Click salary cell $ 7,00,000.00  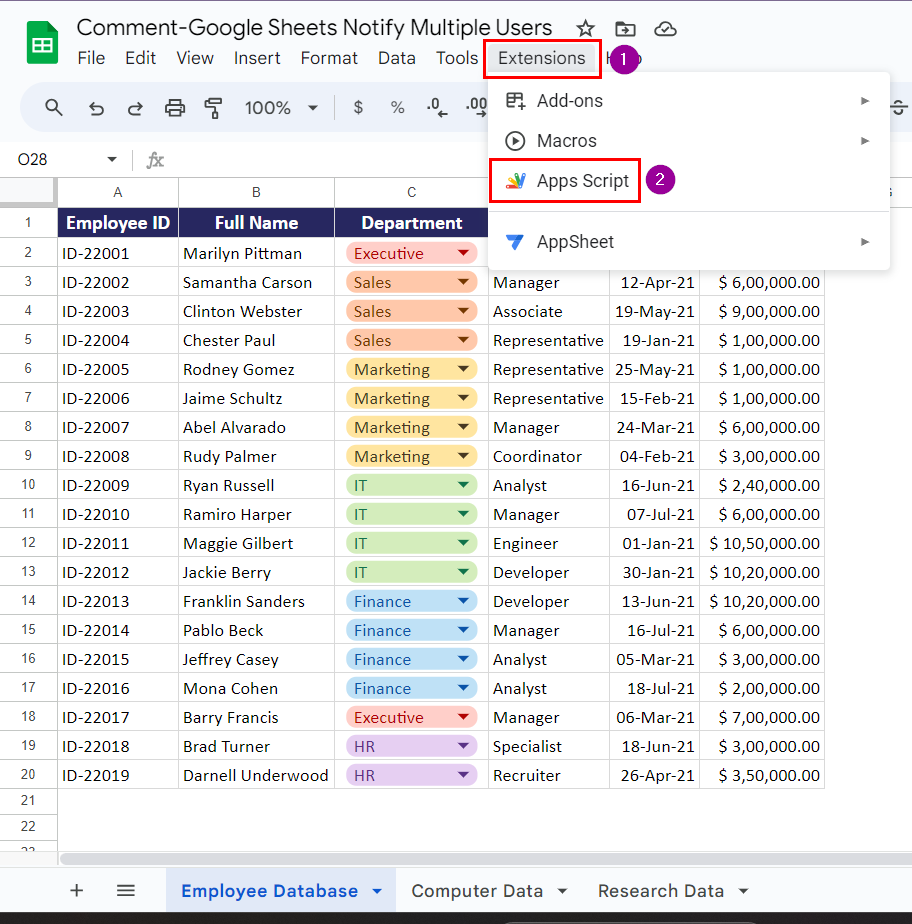click(x=762, y=717)
